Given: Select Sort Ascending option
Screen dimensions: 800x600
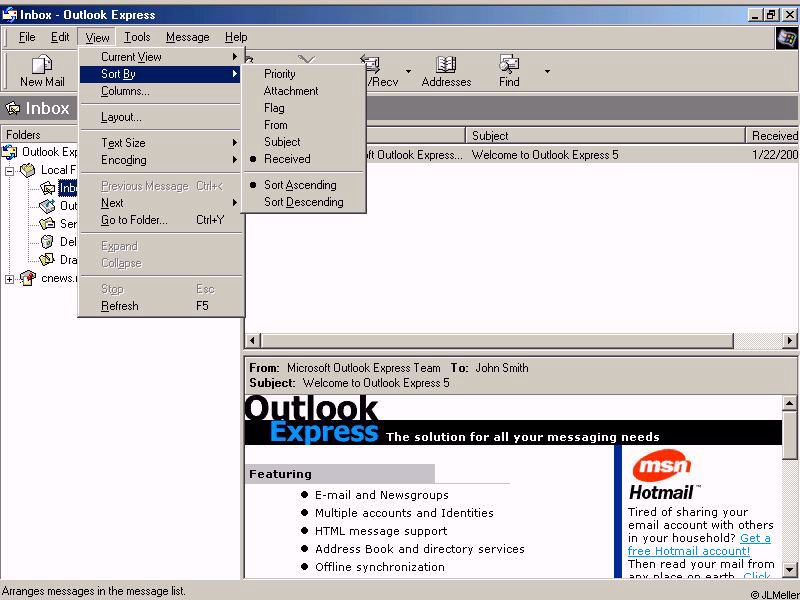Looking at the screenshot, I should pos(300,185).
